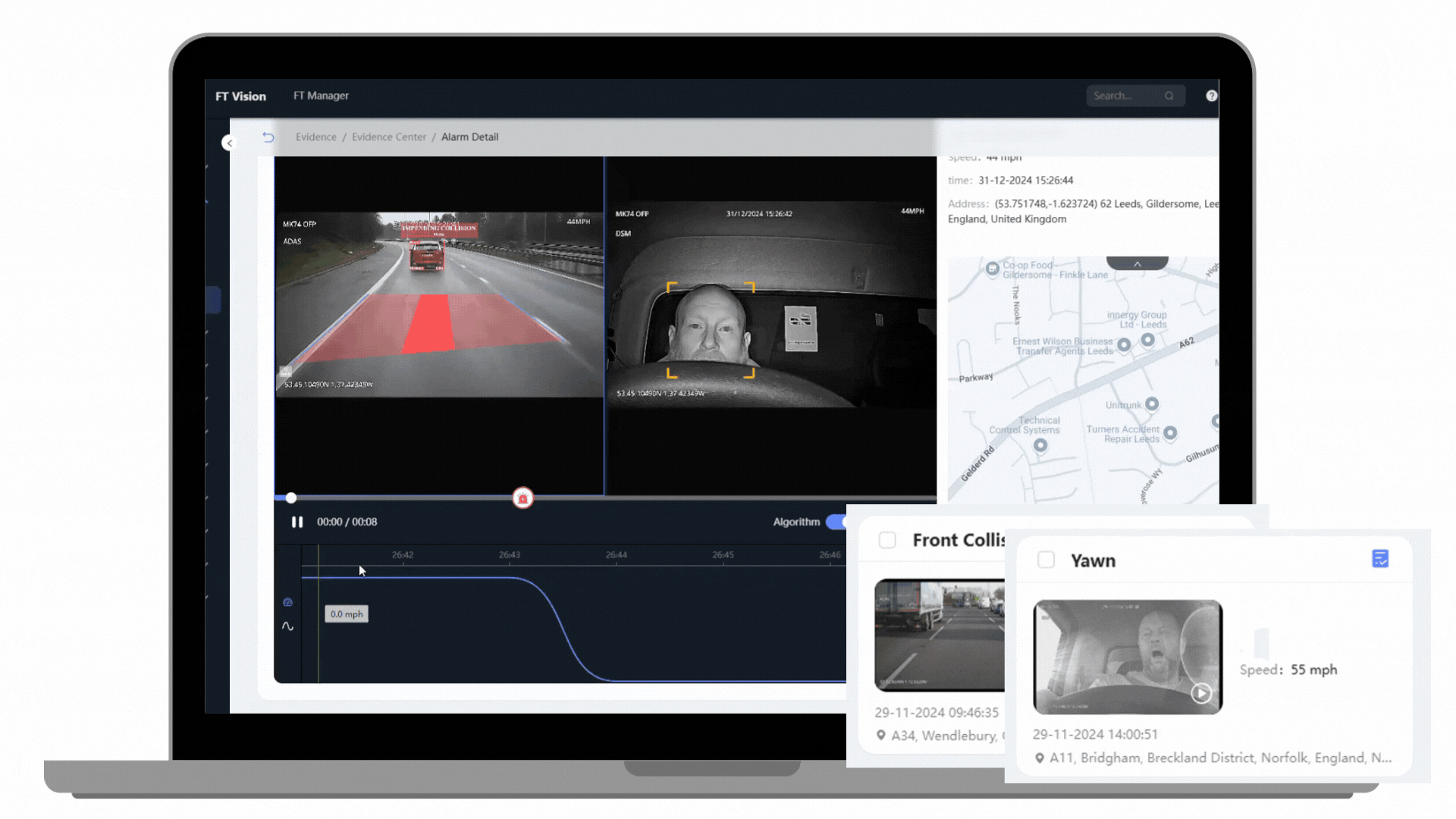Open the help question mark icon
1456x819 pixels.
tap(1211, 96)
